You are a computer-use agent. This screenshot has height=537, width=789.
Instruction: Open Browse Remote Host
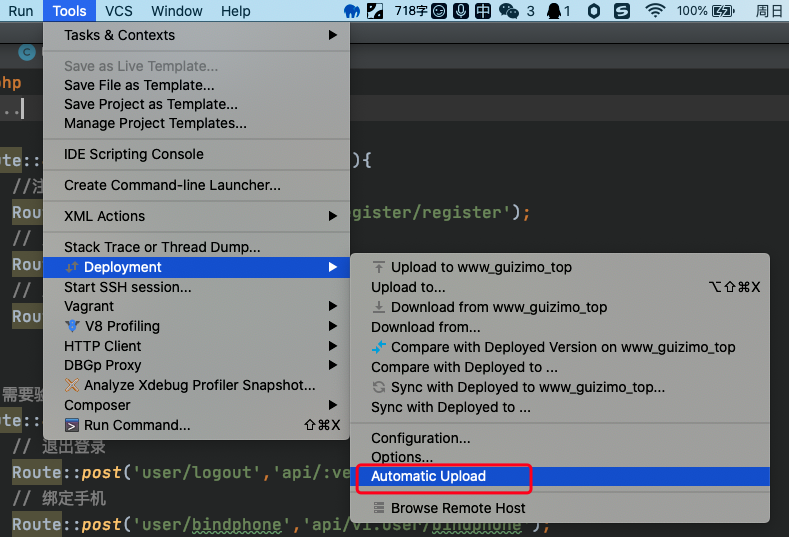(x=560, y=508)
